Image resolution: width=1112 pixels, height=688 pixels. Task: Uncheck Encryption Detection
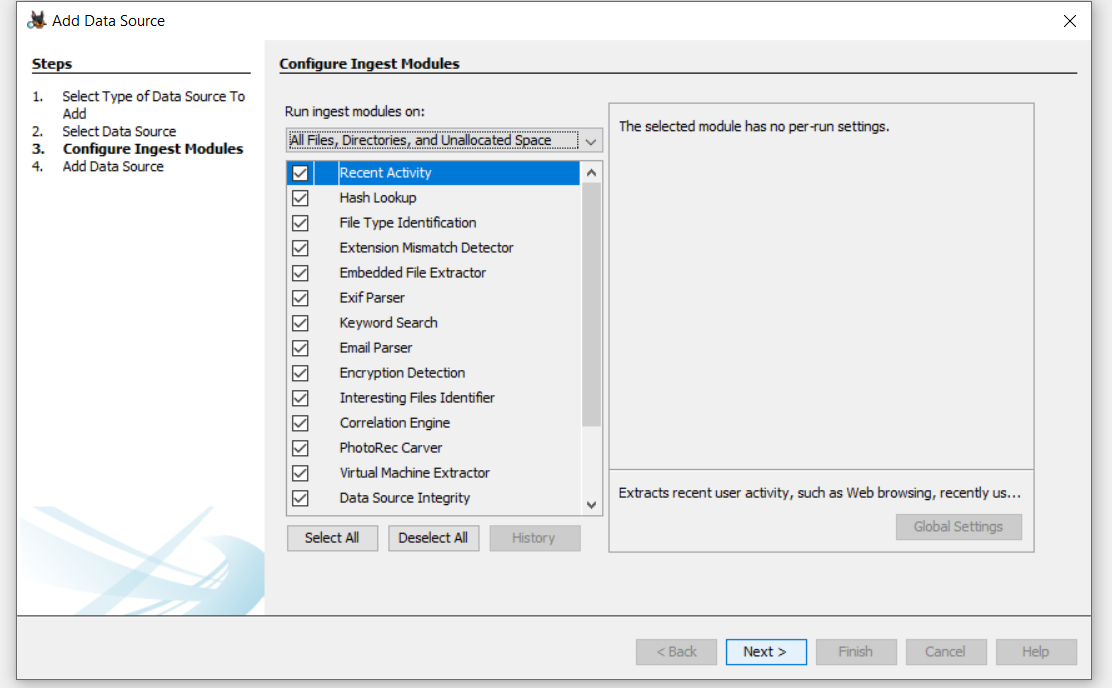click(x=300, y=372)
